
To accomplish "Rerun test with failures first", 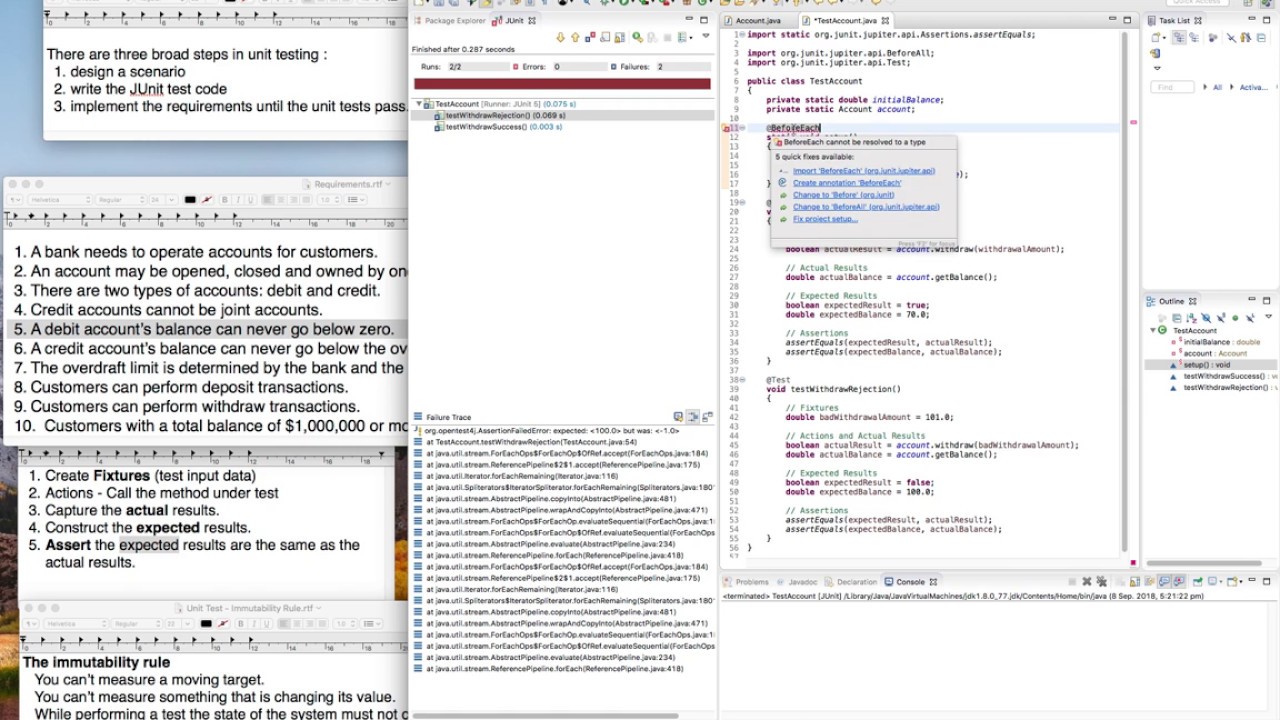I will coord(652,37).
